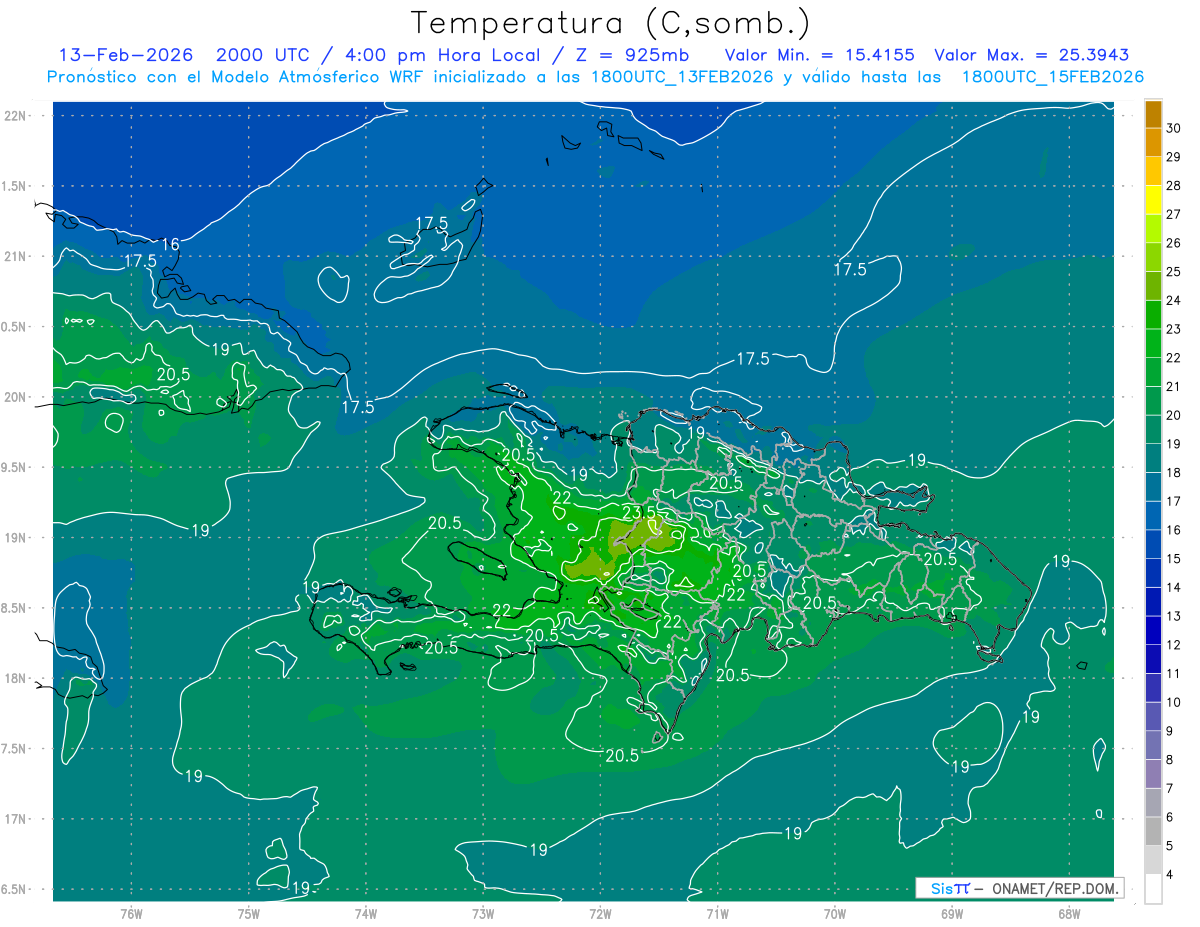This screenshot has width=1200, height=927.
Task: Pick the orange swatch between 29 and 30
Action: 1153,143
